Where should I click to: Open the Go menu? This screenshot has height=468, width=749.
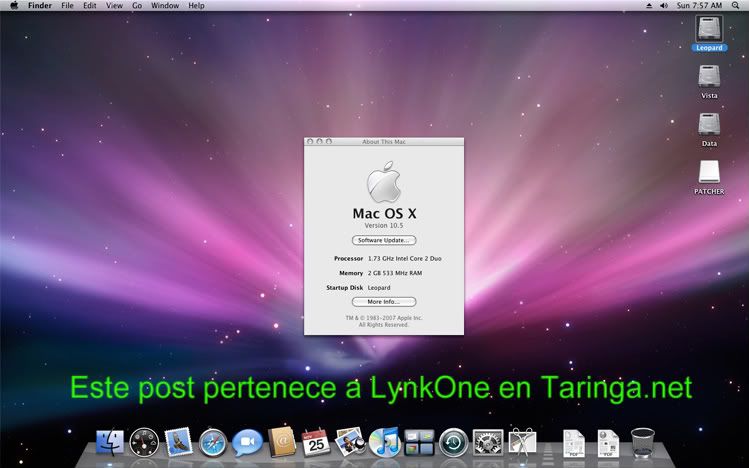(x=137, y=6)
